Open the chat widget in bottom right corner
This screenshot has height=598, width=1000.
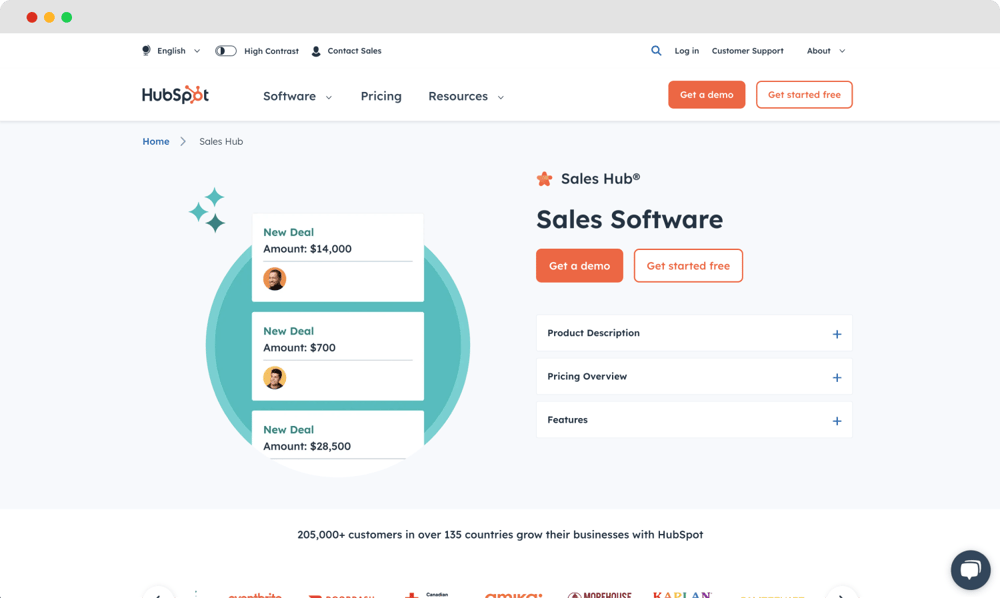click(970, 569)
